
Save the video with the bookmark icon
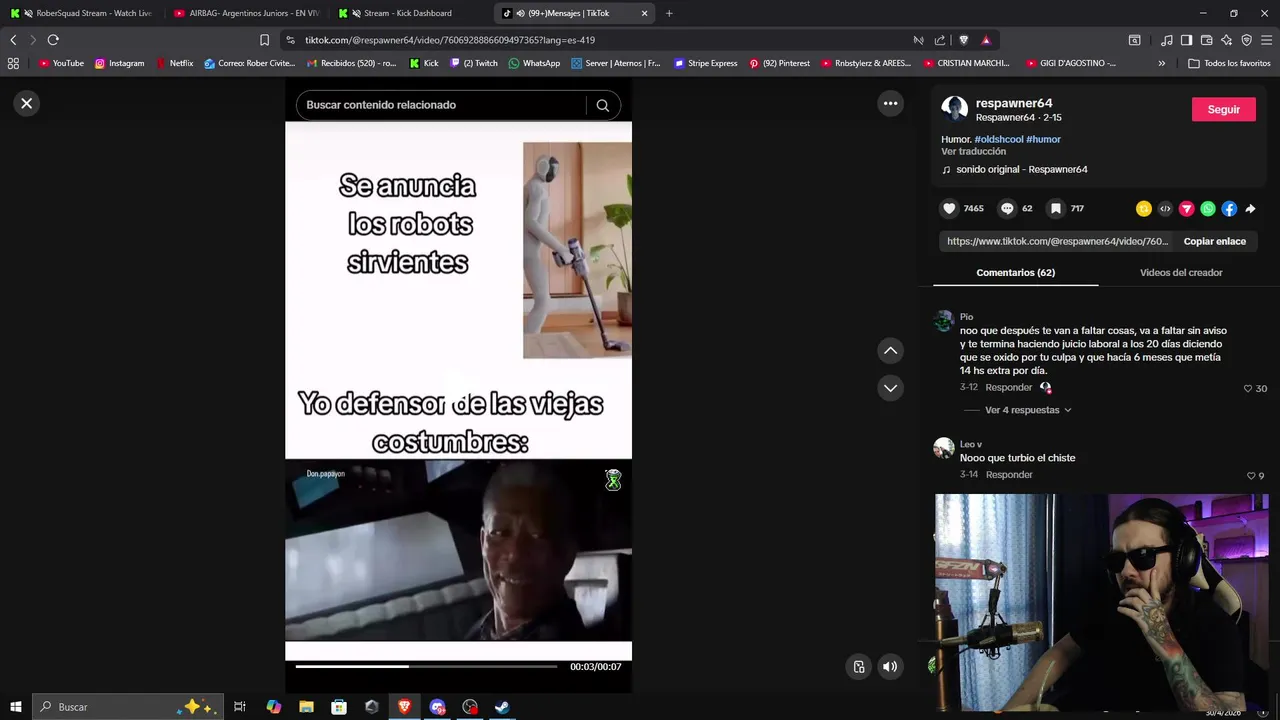click(1055, 208)
